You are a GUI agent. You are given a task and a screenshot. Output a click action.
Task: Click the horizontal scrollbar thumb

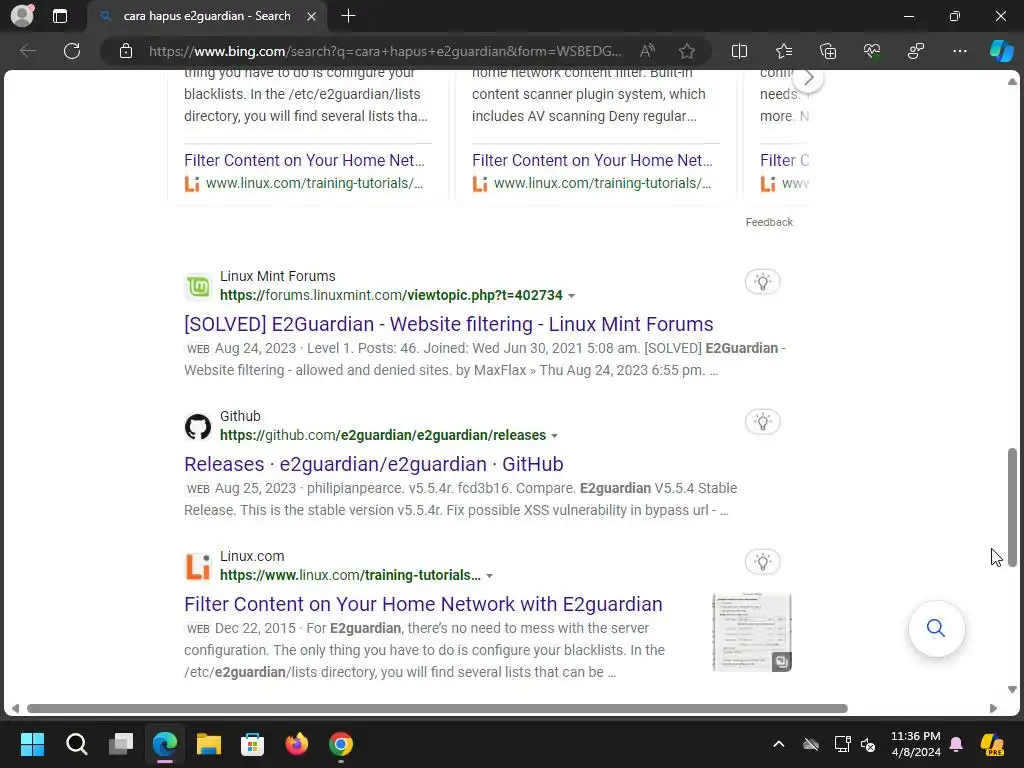coord(437,709)
